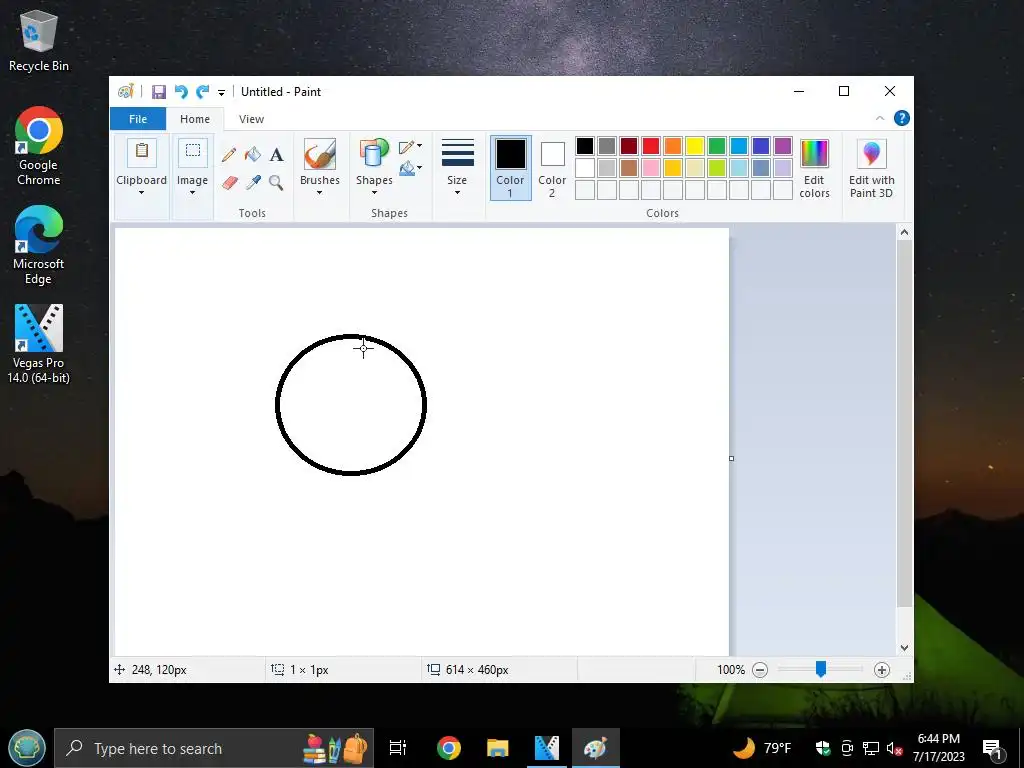Click the Vegas Pro taskbar icon

point(547,748)
